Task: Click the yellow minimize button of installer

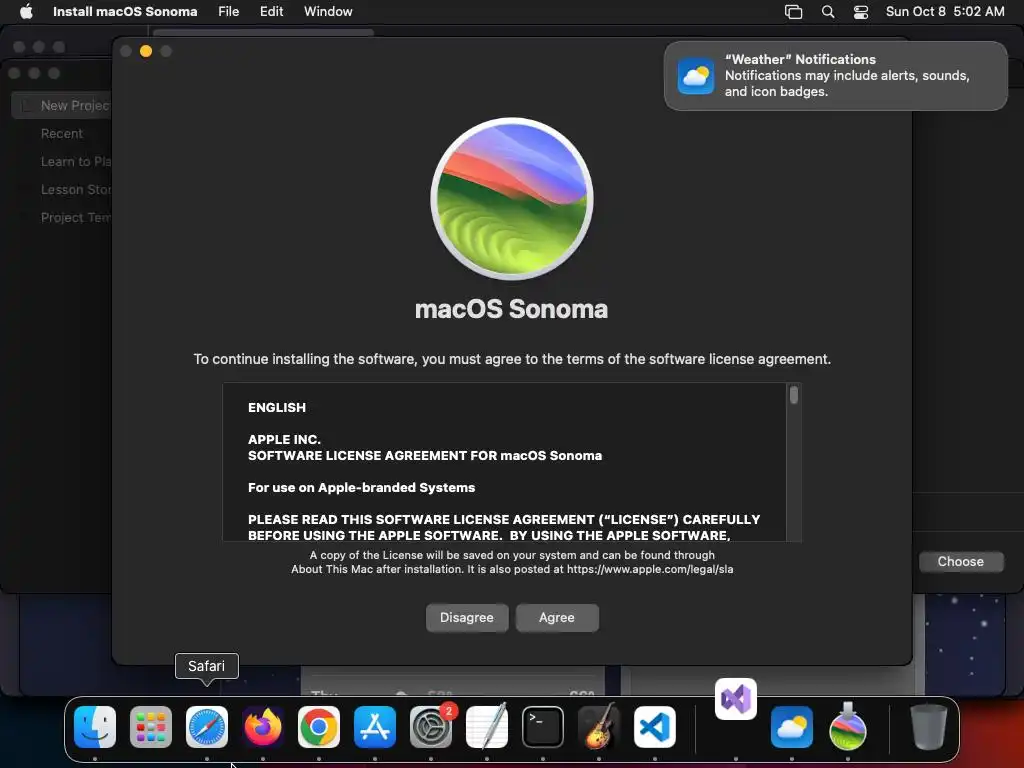Action: 146,51
